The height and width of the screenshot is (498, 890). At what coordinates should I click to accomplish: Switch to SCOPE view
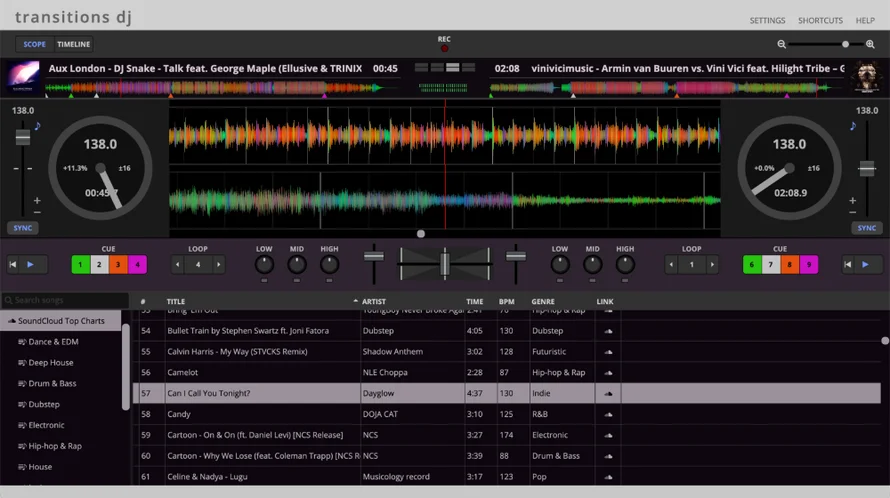click(x=35, y=44)
